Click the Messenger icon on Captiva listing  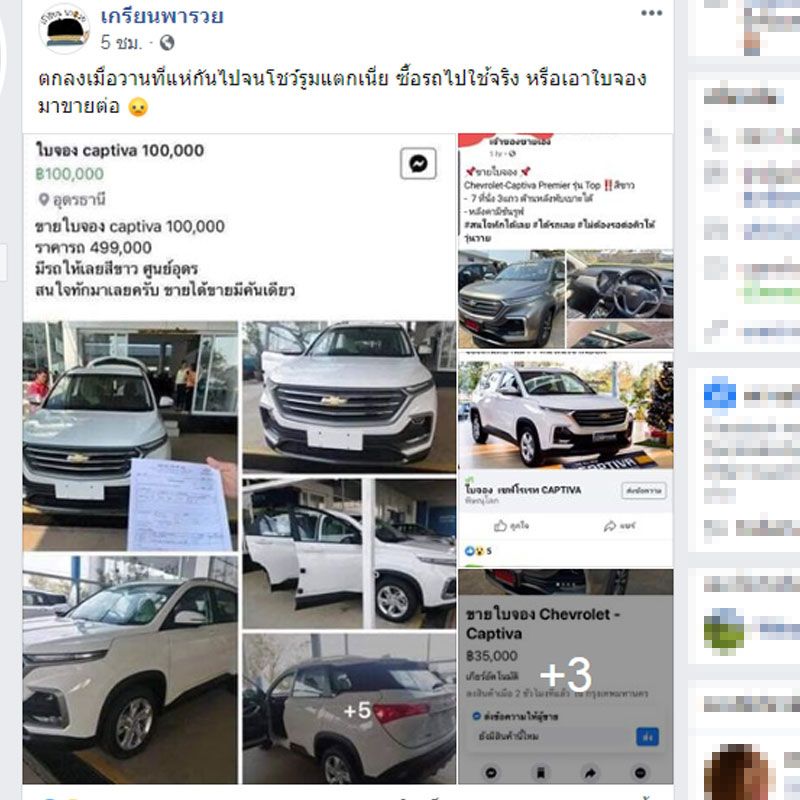coord(418,164)
